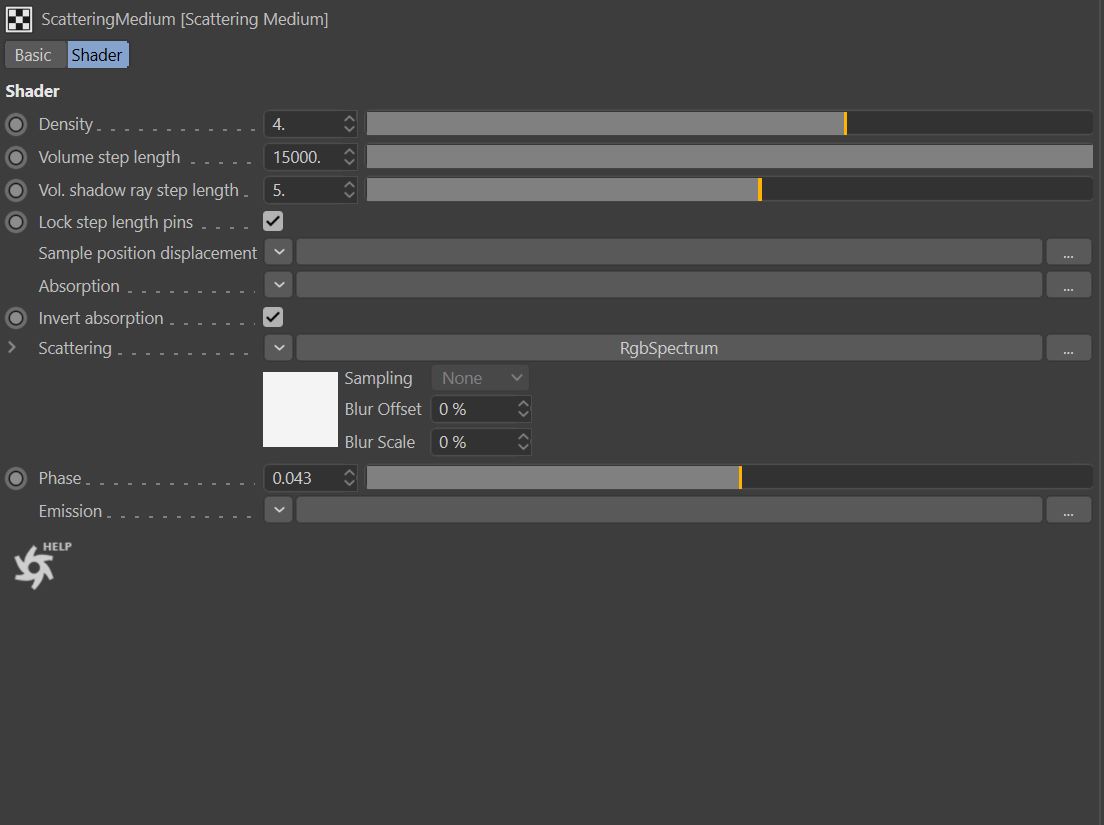Click the Scattering browse ellipsis button
This screenshot has width=1104, height=825.
pyautogui.click(x=1068, y=348)
